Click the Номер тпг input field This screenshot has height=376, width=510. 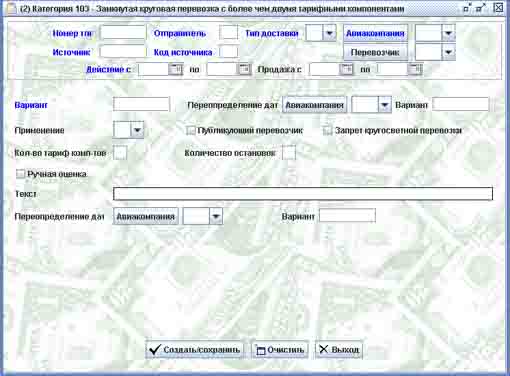click(x=123, y=33)
